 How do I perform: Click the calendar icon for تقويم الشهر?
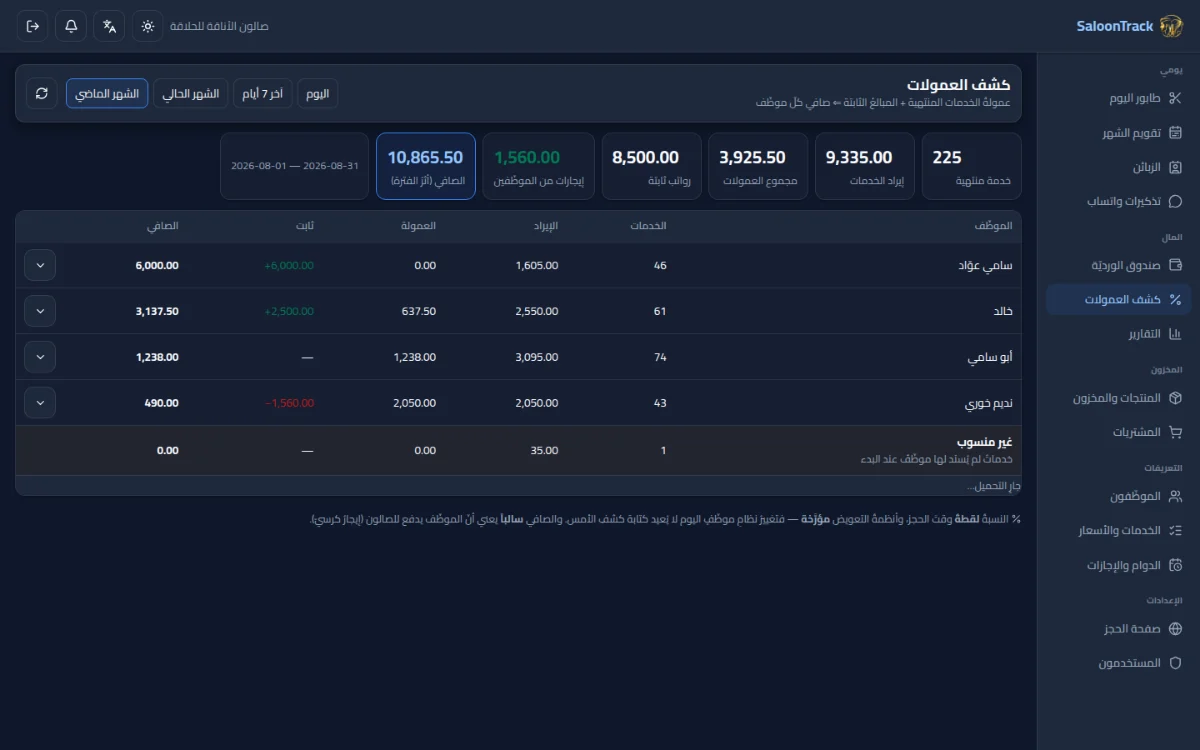click(1175, 133)
